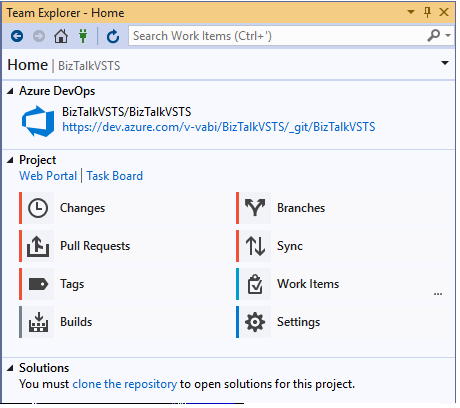Click the Tags label icon
This screenshot has width=460, height=408.
[38, 284]
